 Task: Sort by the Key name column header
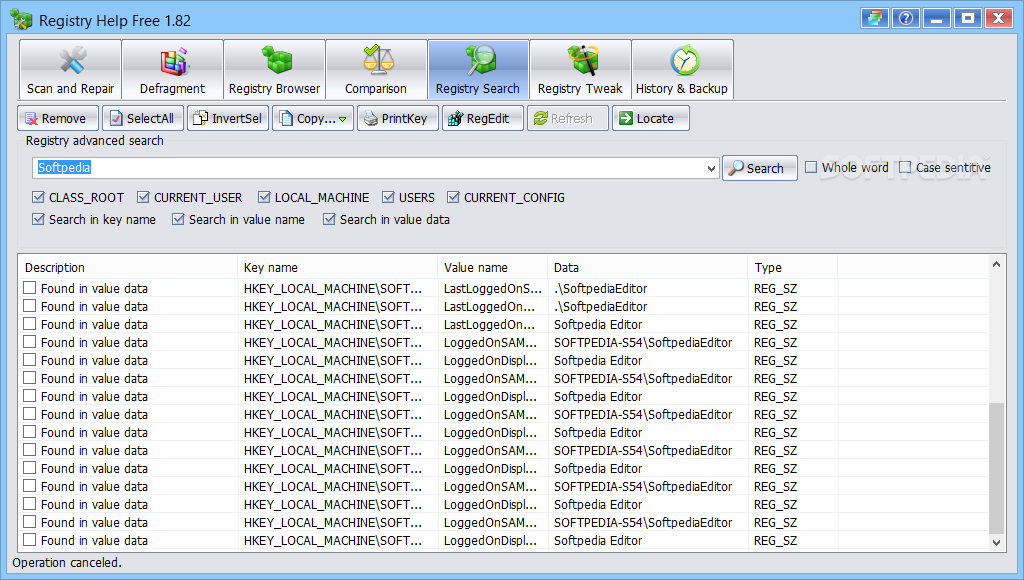(338, 267)
